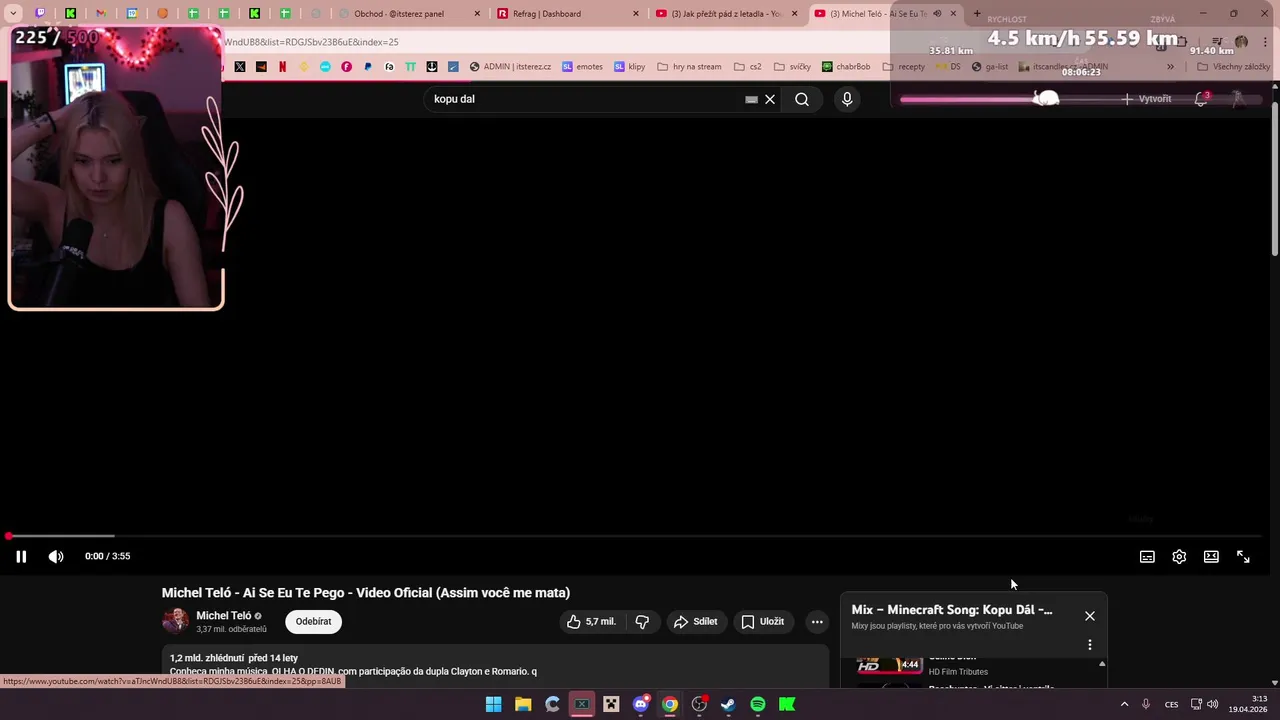1280x720 pixels.
Task: Open more actions three-dot menu
Action: (817, 622)
